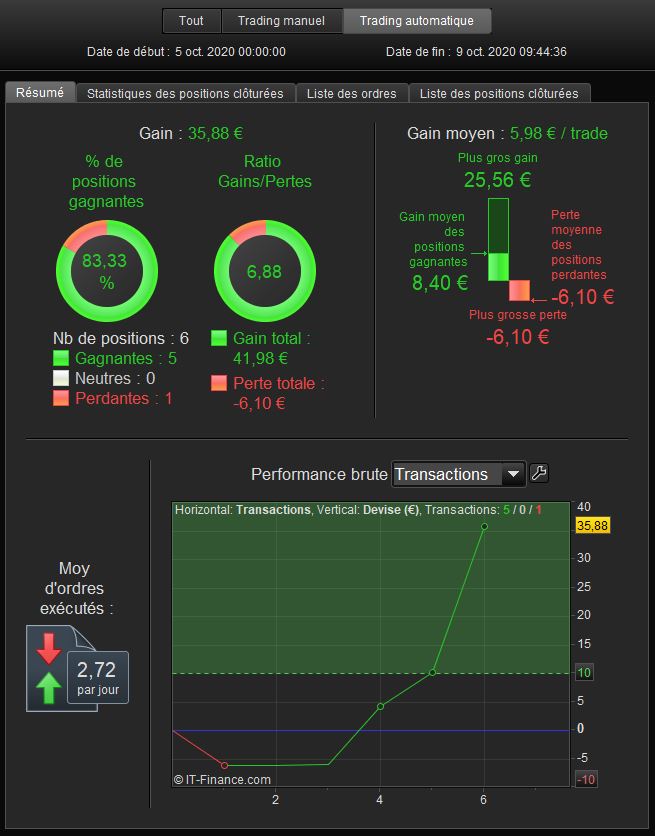Select the Trading automatique filter
Viewport: 655px width, 836px height.
pos(417,21)
